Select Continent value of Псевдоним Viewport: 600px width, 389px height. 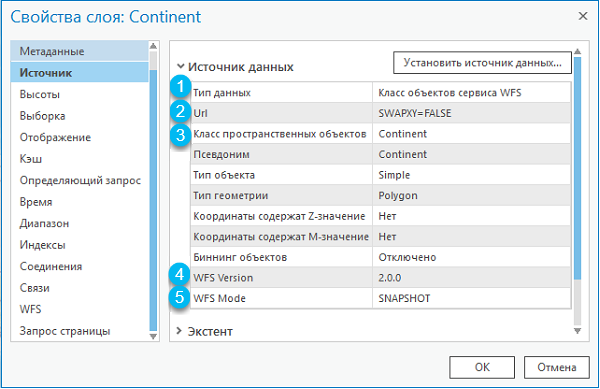403,155
